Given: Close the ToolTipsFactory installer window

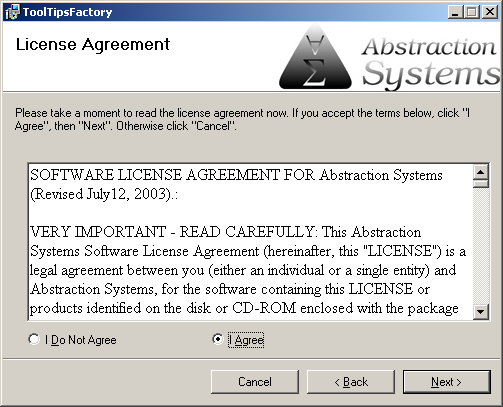Looking at the screenshot, I should pos(490,12).
